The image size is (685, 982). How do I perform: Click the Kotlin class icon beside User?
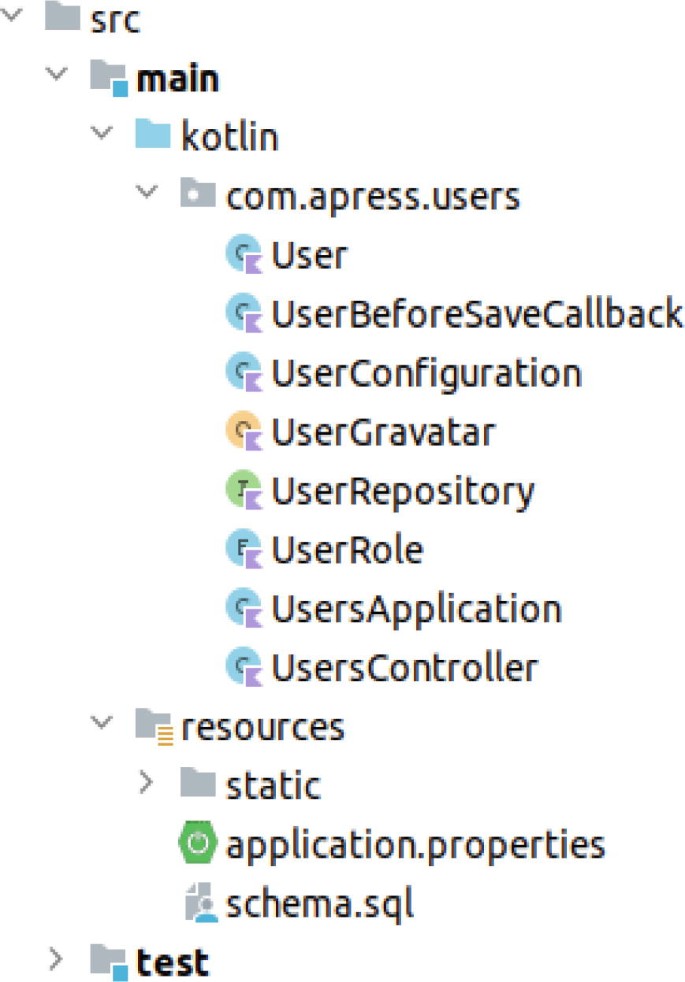tap(244, 255)
